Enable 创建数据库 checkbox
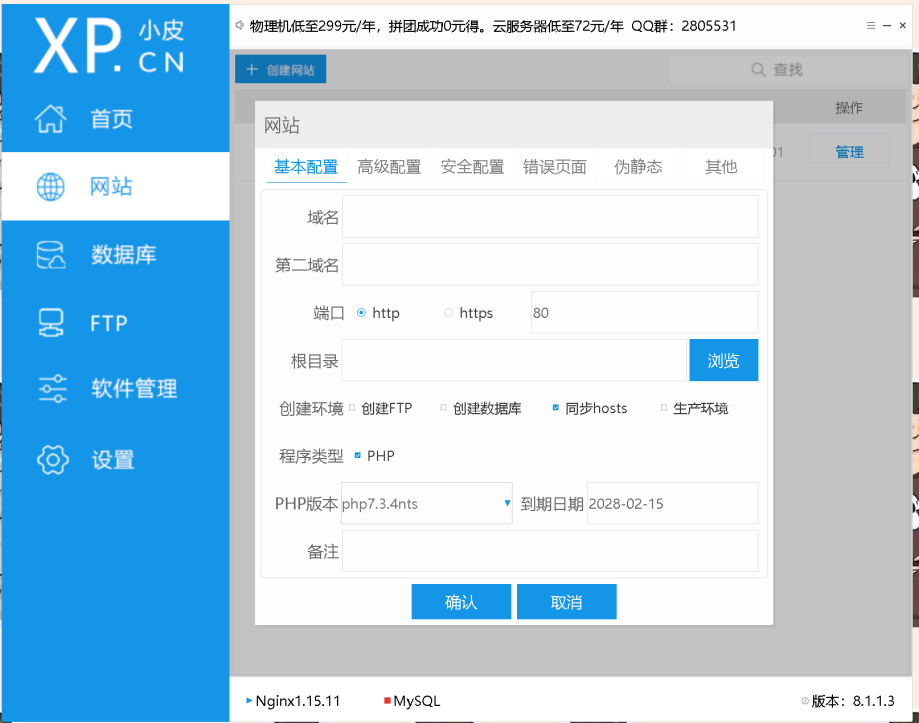Screen dimensions: 919x723 click(444, 408)
